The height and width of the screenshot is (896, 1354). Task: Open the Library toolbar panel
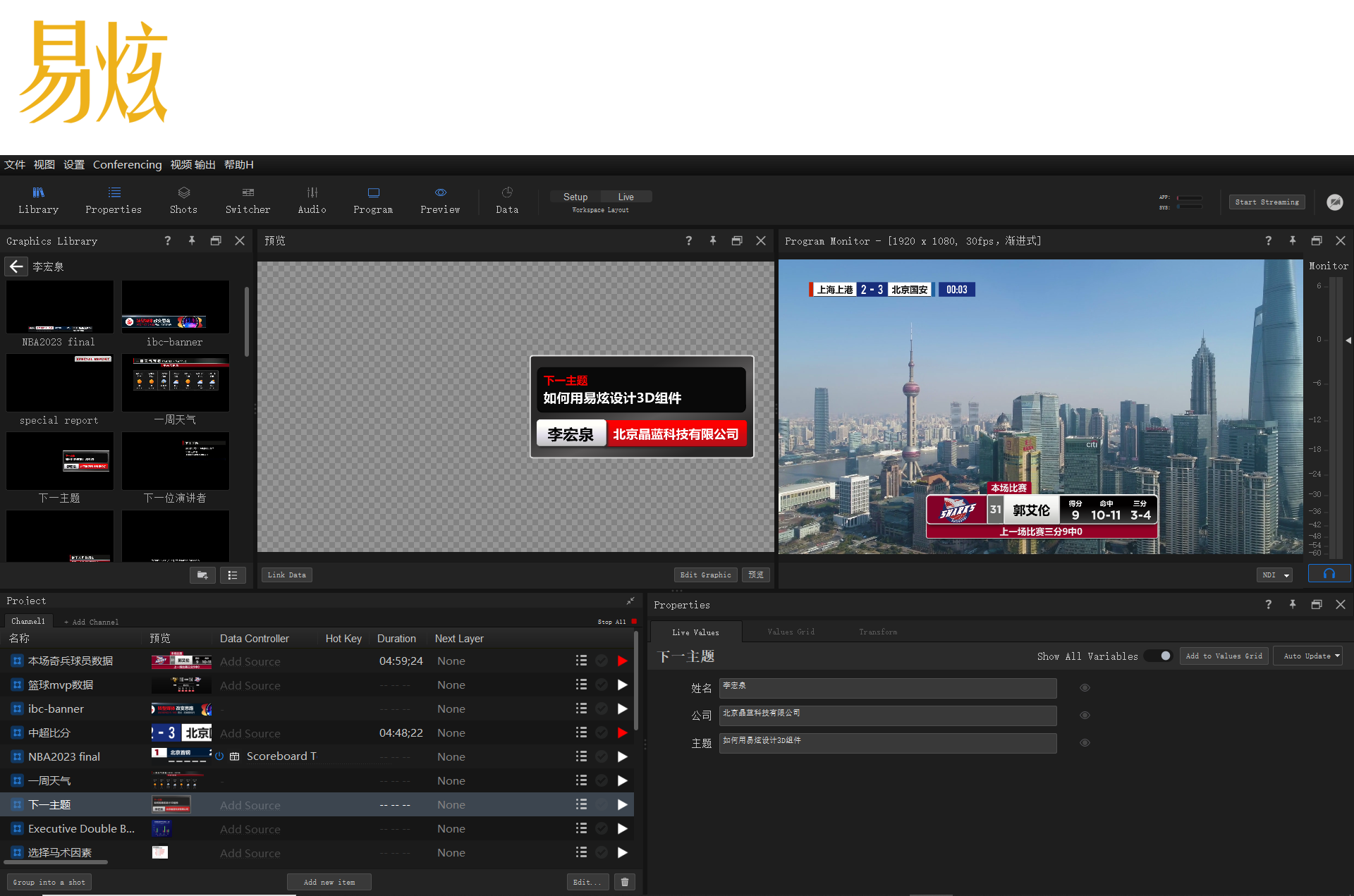tap(39, 201)
